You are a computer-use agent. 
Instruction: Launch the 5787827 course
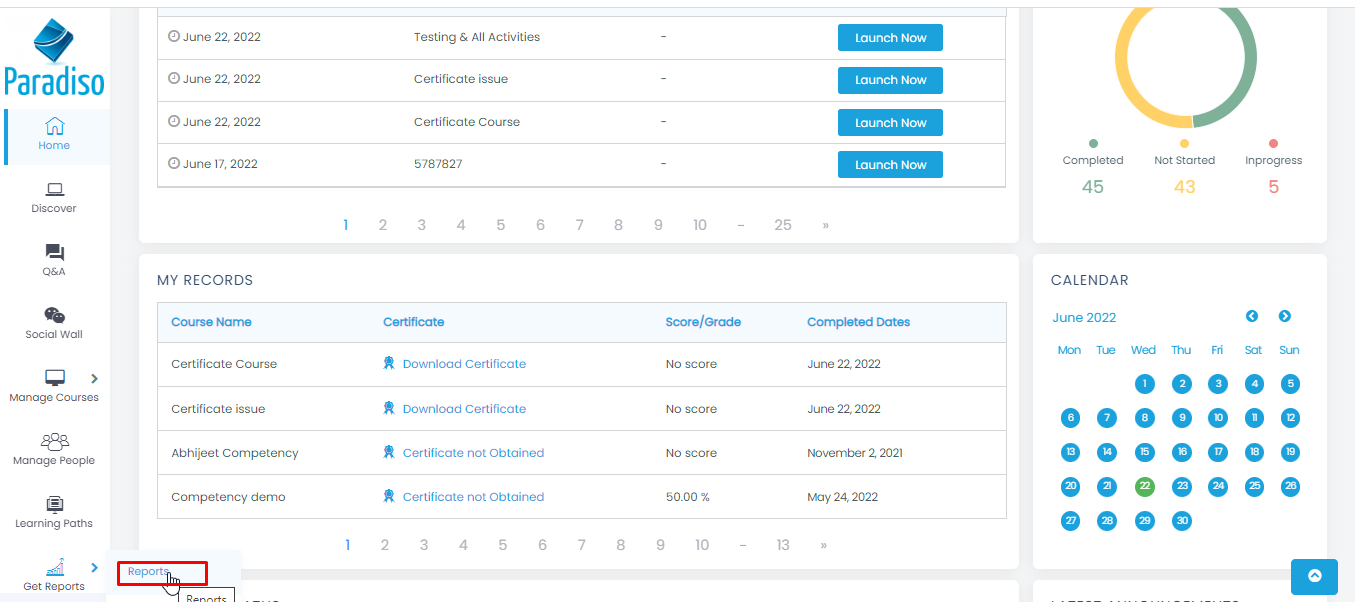point(890,165)
